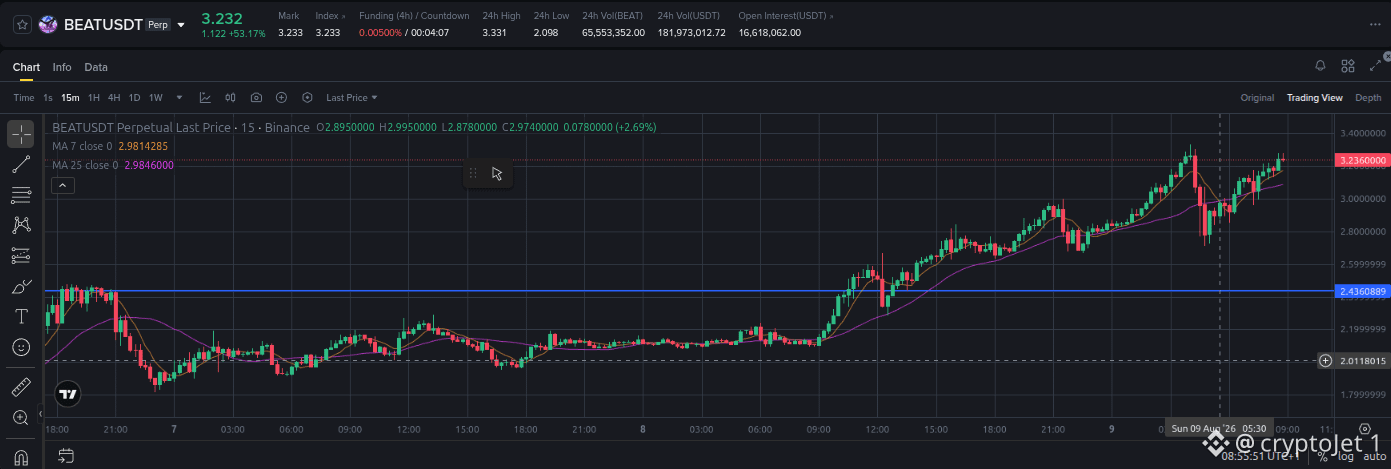1391x469 pixels.
Task: Click Funding (4h) / Countdown label
Action: [414, 16]
